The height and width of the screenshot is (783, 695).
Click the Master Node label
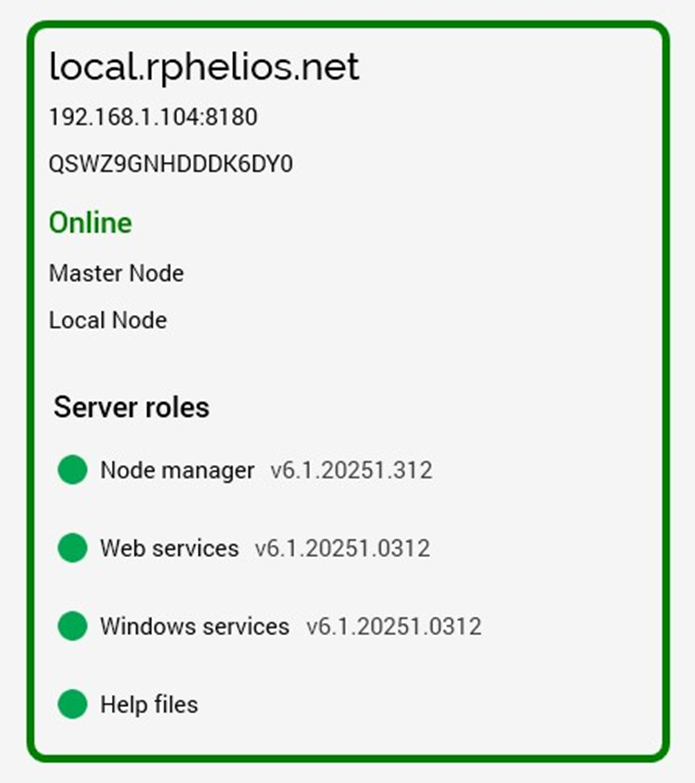[x=116, y=273]
